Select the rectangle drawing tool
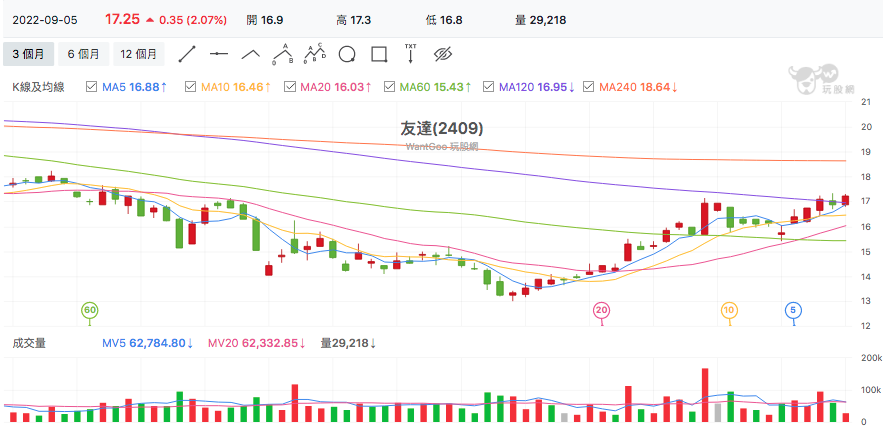 379,54
